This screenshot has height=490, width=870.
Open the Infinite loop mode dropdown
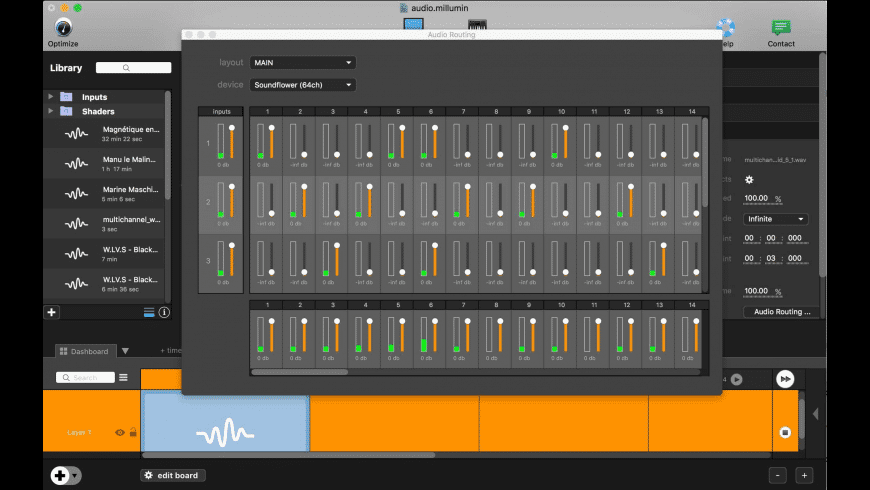[x=776, y=219]
